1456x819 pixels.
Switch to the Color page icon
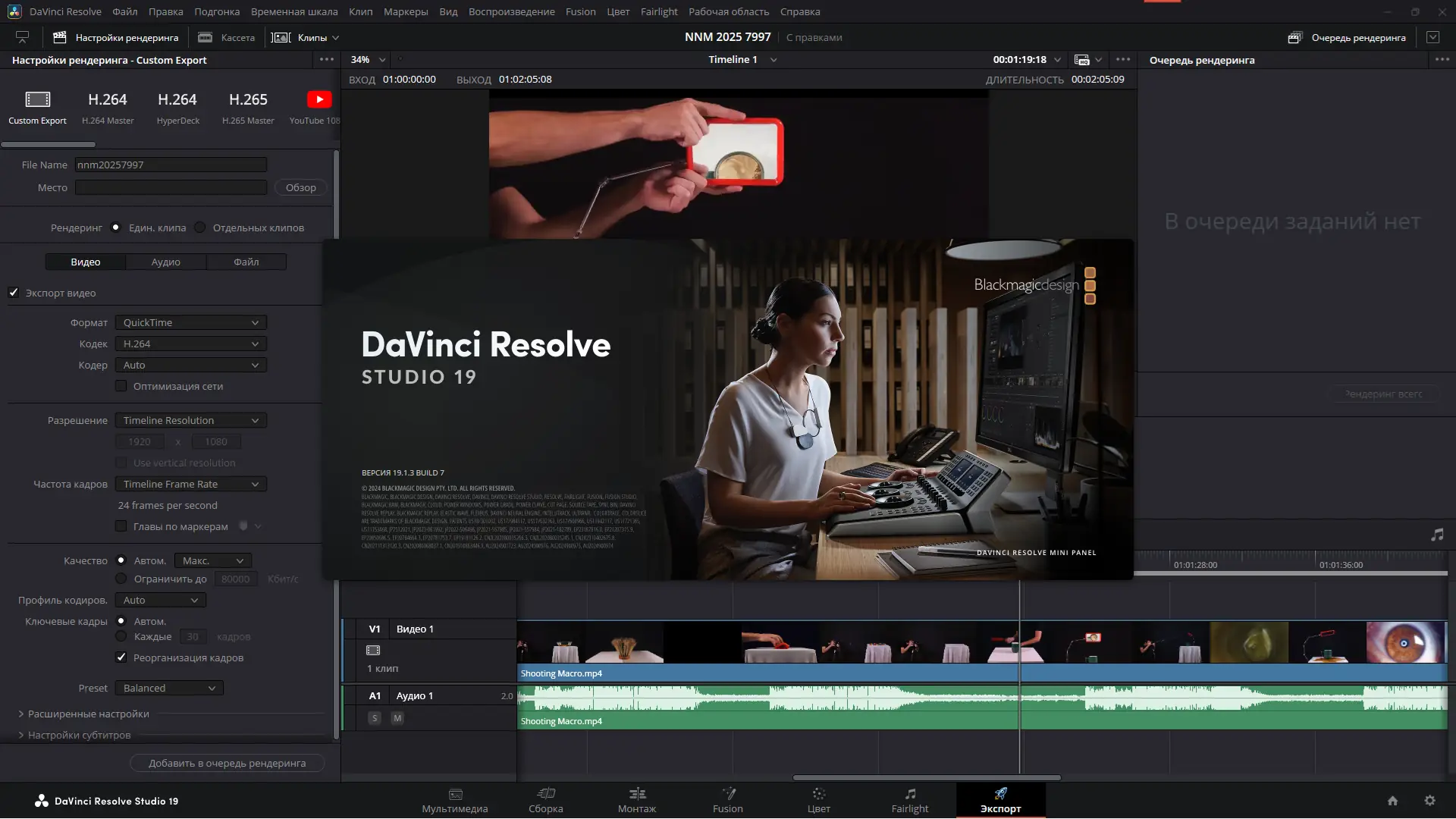[818, 794]
